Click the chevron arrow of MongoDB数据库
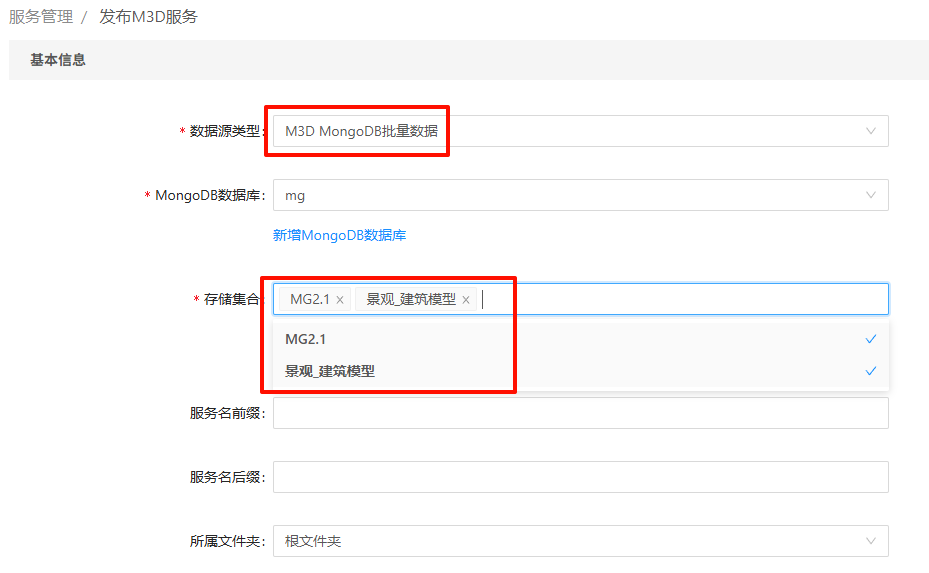Viewport: 929px width, 573px height. coord(870,195)
